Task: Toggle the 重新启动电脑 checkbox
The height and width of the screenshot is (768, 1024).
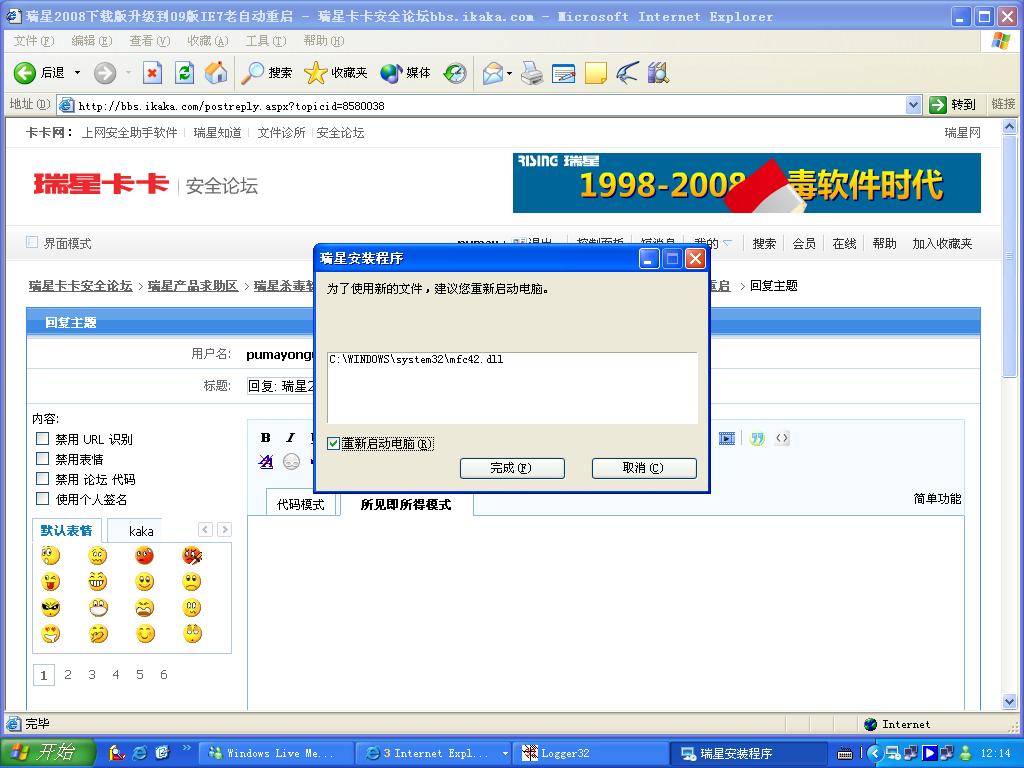Action: click(x=333, y=443)
